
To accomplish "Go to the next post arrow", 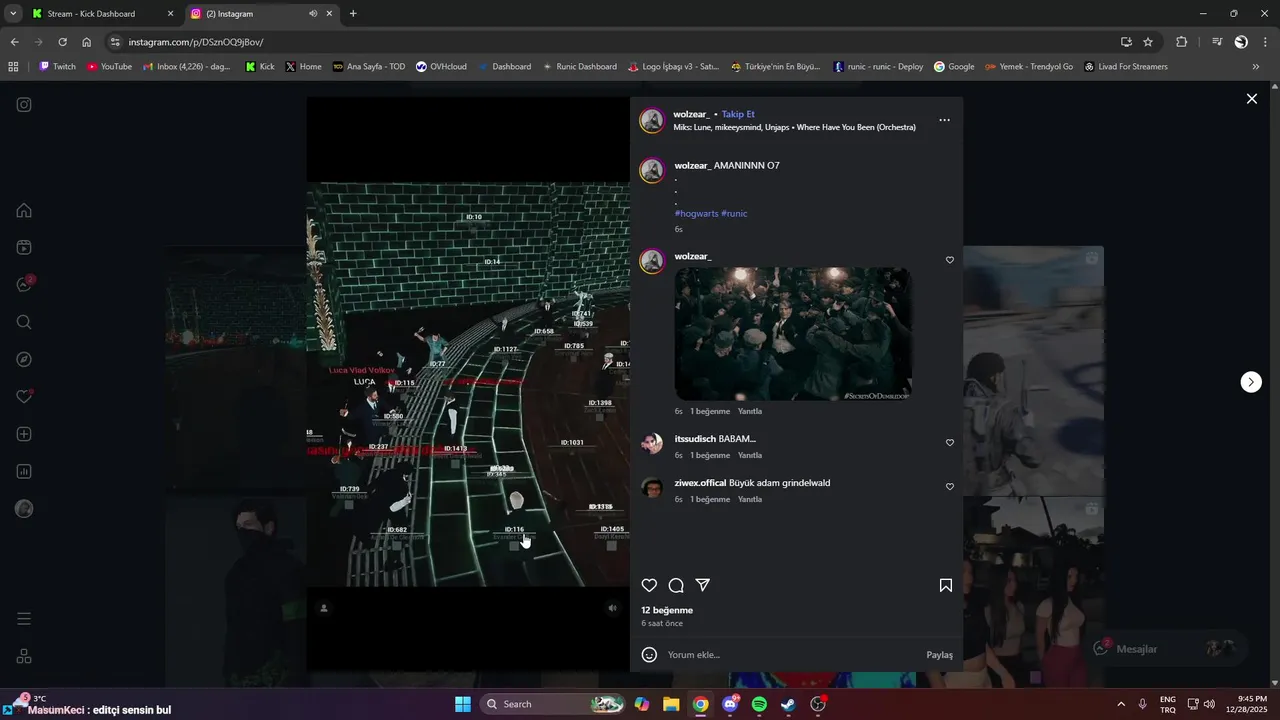I will pyautogui.click(x=1251, y=382).
